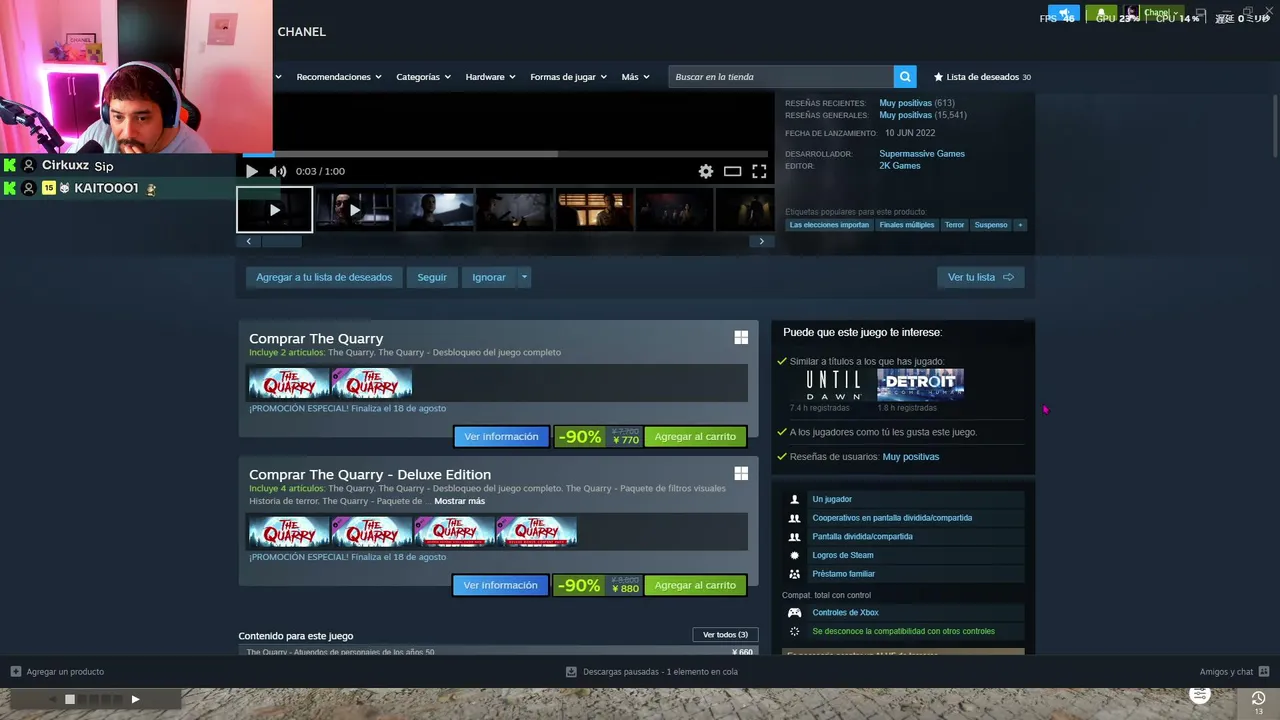Toggle fullscreen on the video player
1280x720 pixels.
click(759, 171)
